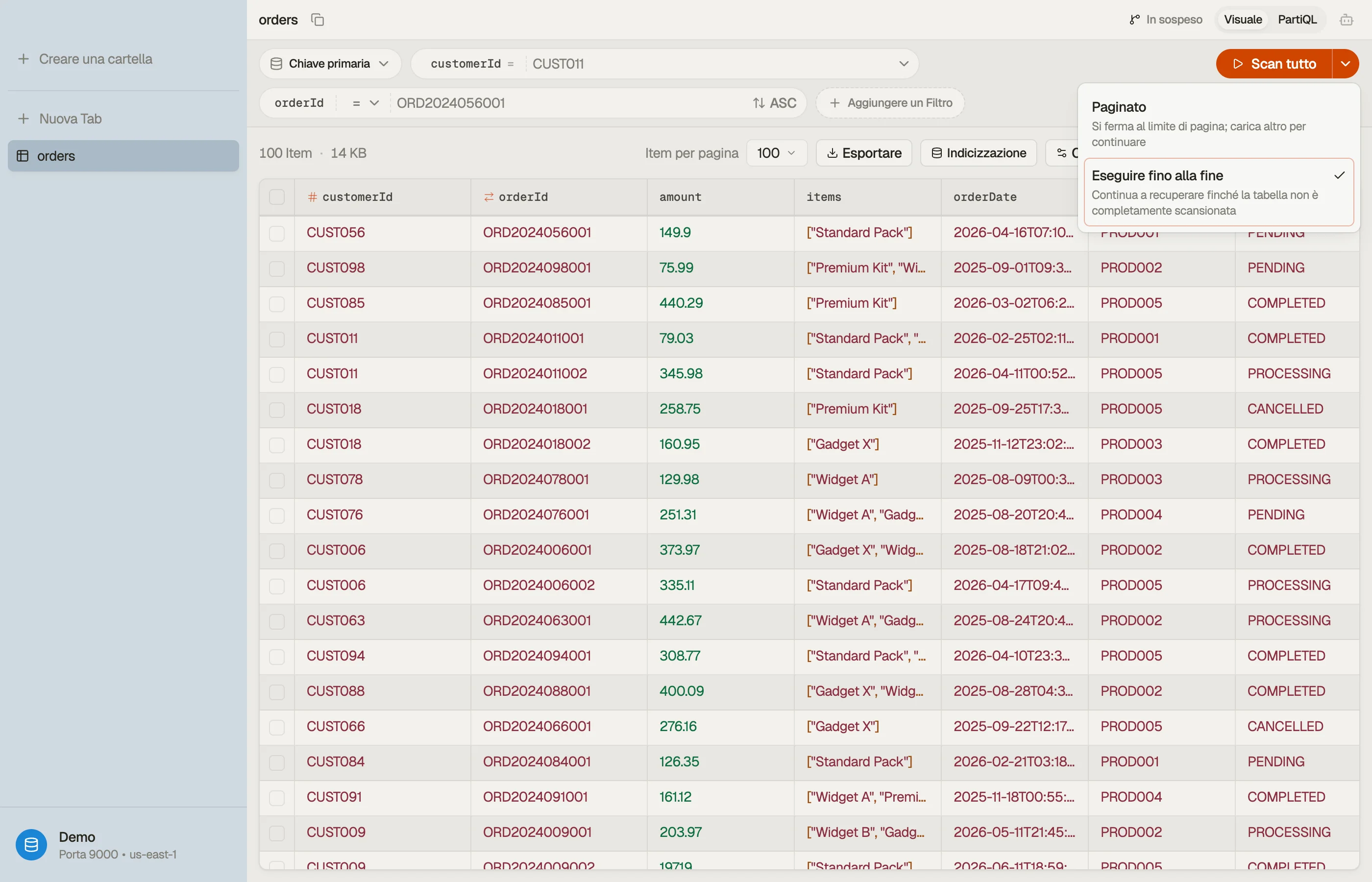Expand the Chiave primaria dropdown
Image resolution: width=1372 pixels, height=882 pixels.
tap(330, 64)
